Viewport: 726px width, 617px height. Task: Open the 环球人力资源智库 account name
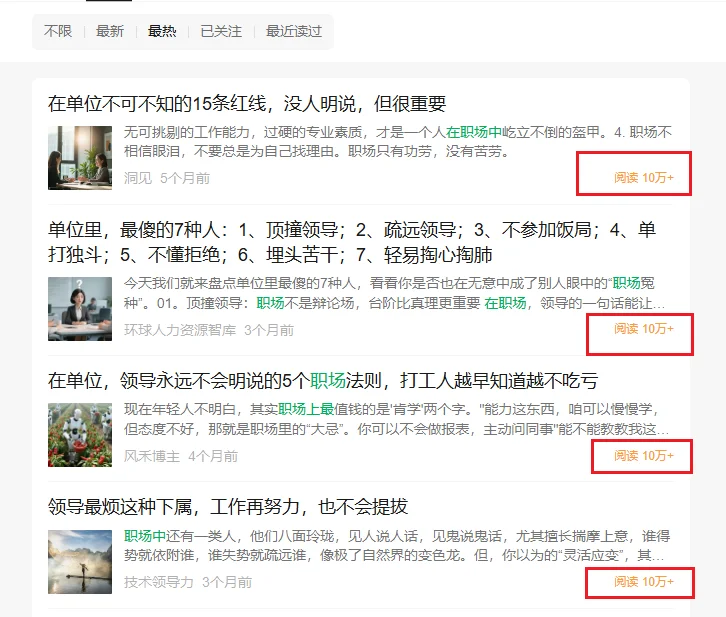(180, 330)
